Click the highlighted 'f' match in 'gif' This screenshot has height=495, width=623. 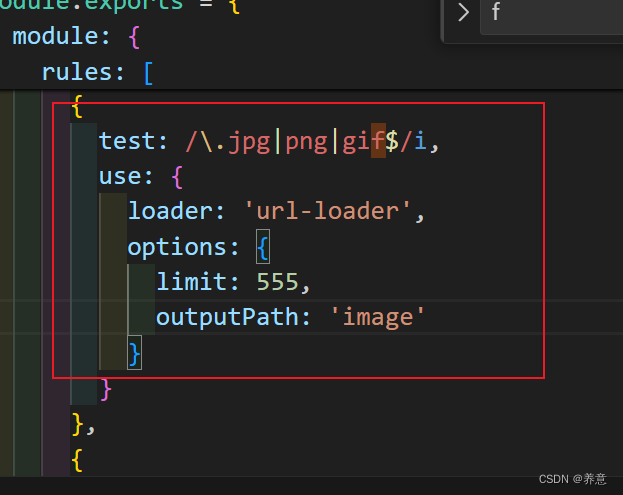(379, 142)
